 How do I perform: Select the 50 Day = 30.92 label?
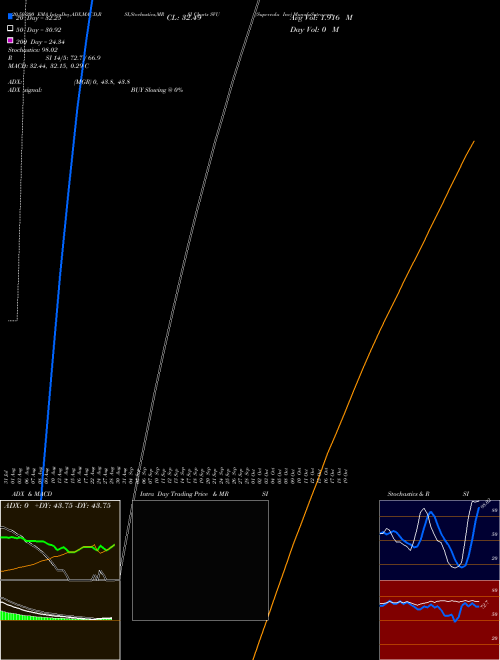pyautogui.click(x=38, y=30)
